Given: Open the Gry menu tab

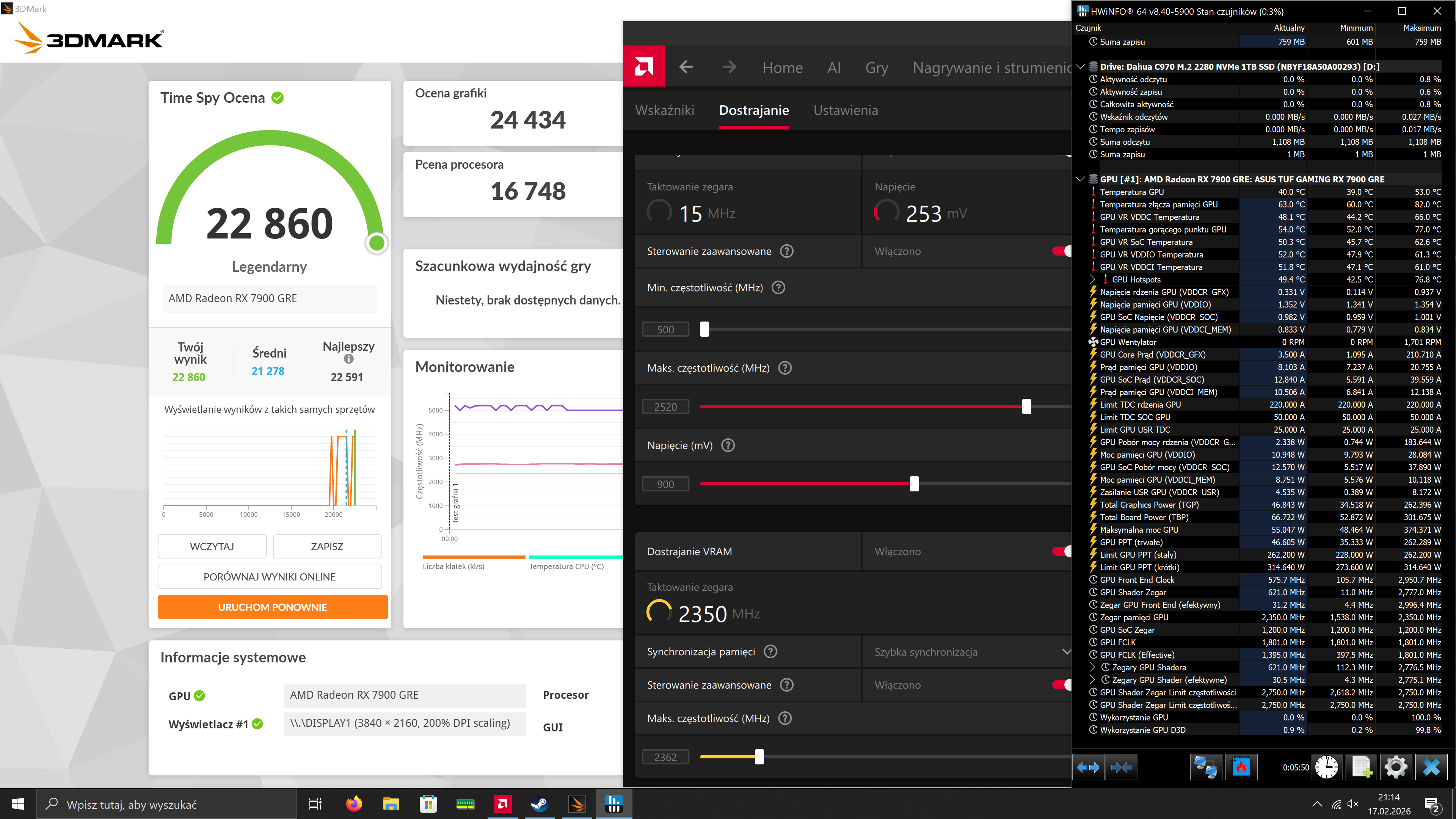Looking at the screenshot, I should pyautogui.click(x=876, y=68).
